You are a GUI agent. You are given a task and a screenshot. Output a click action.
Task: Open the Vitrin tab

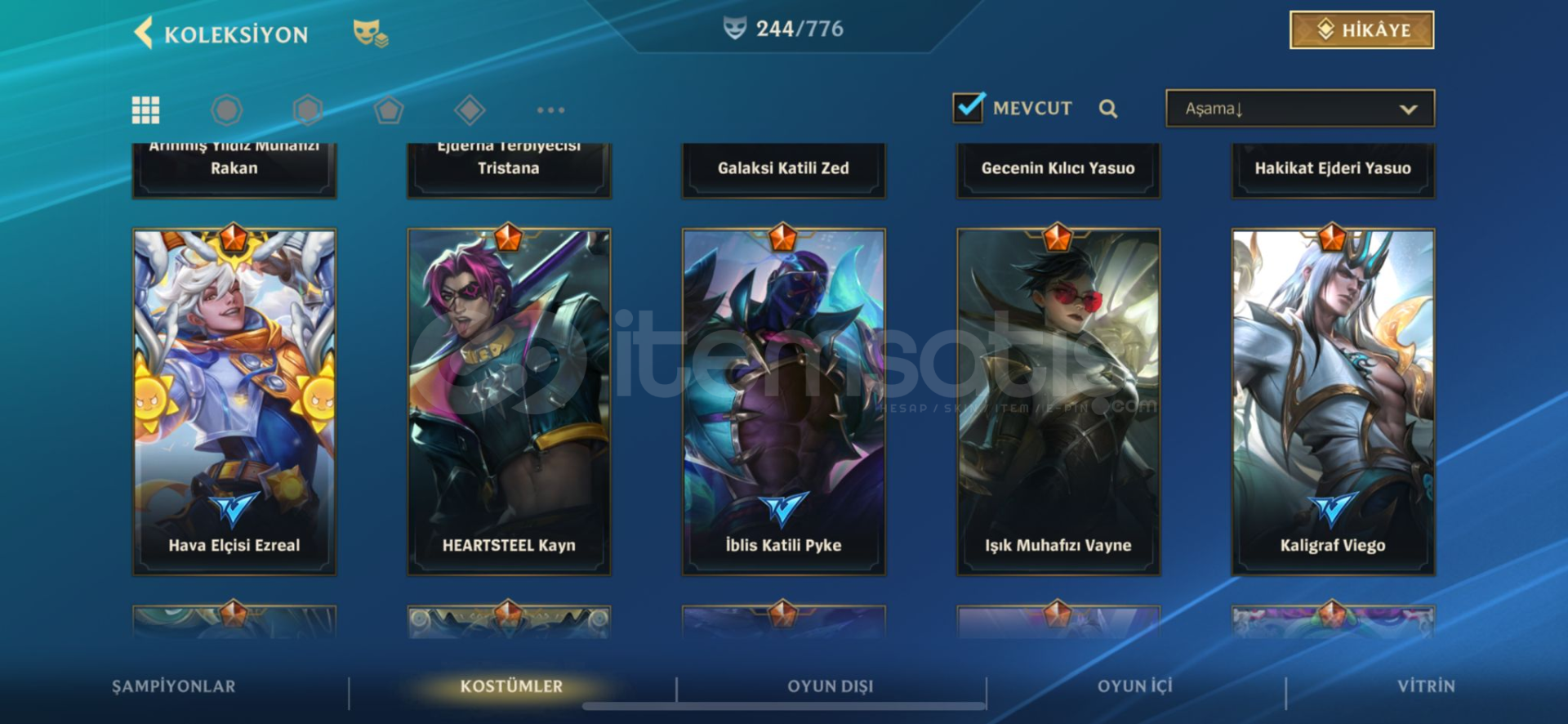(1426, 686)
